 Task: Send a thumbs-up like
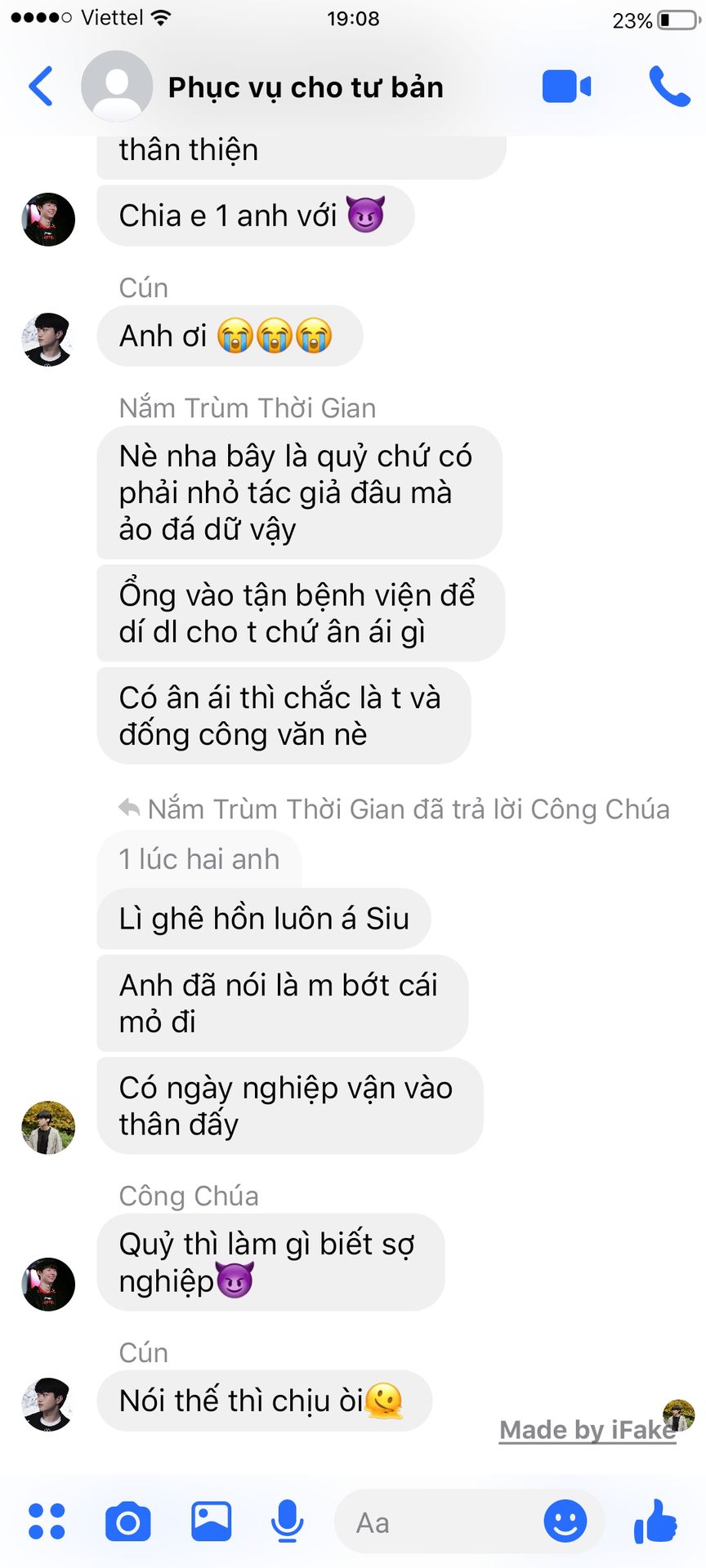point(656,1521)
